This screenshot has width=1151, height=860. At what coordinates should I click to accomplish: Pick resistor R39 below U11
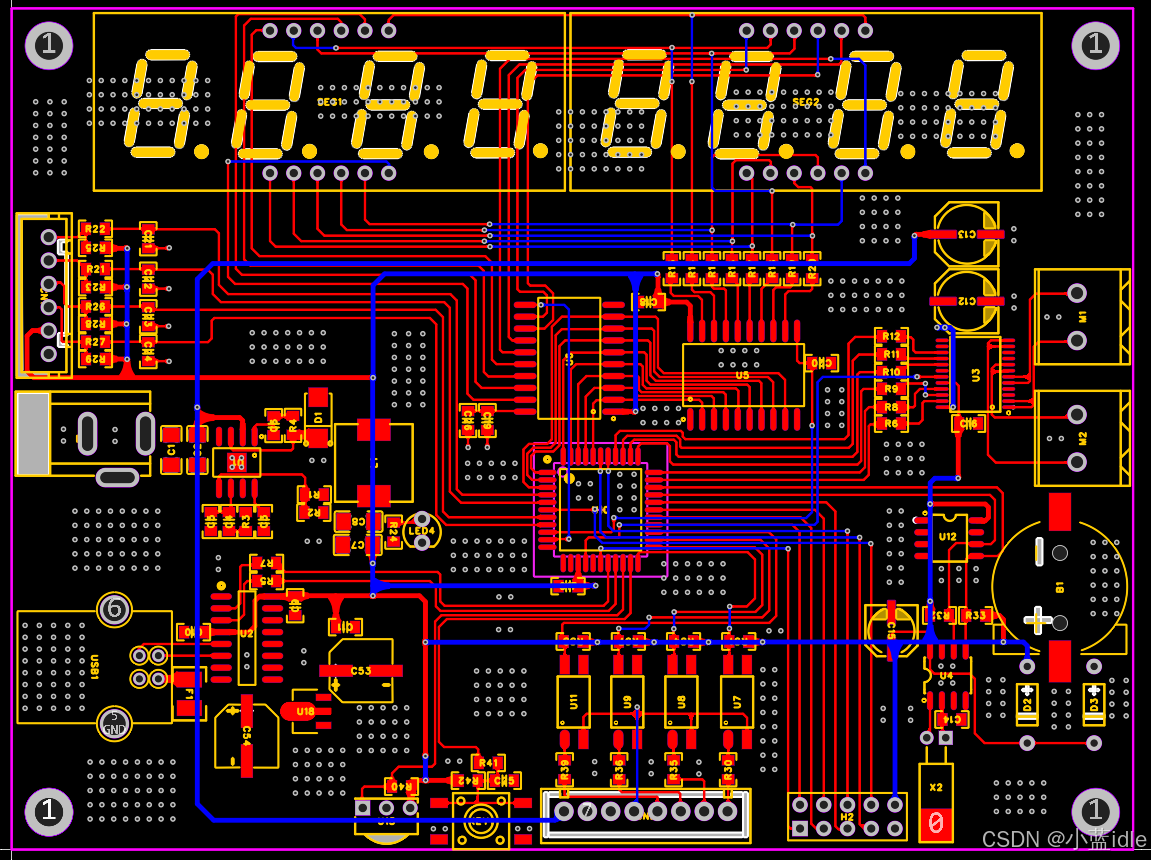click(564, 770)
